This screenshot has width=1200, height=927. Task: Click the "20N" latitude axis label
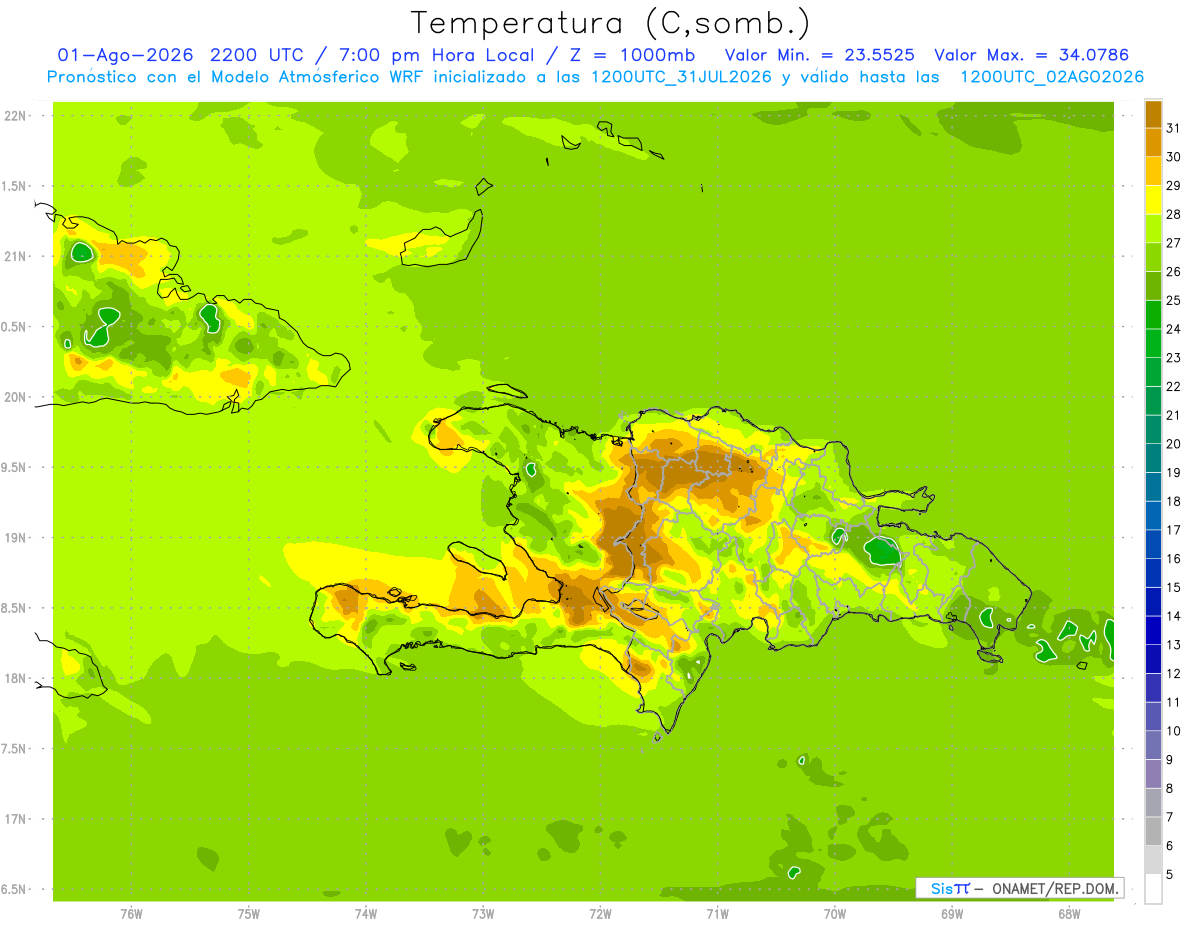(x=14, y=397)
